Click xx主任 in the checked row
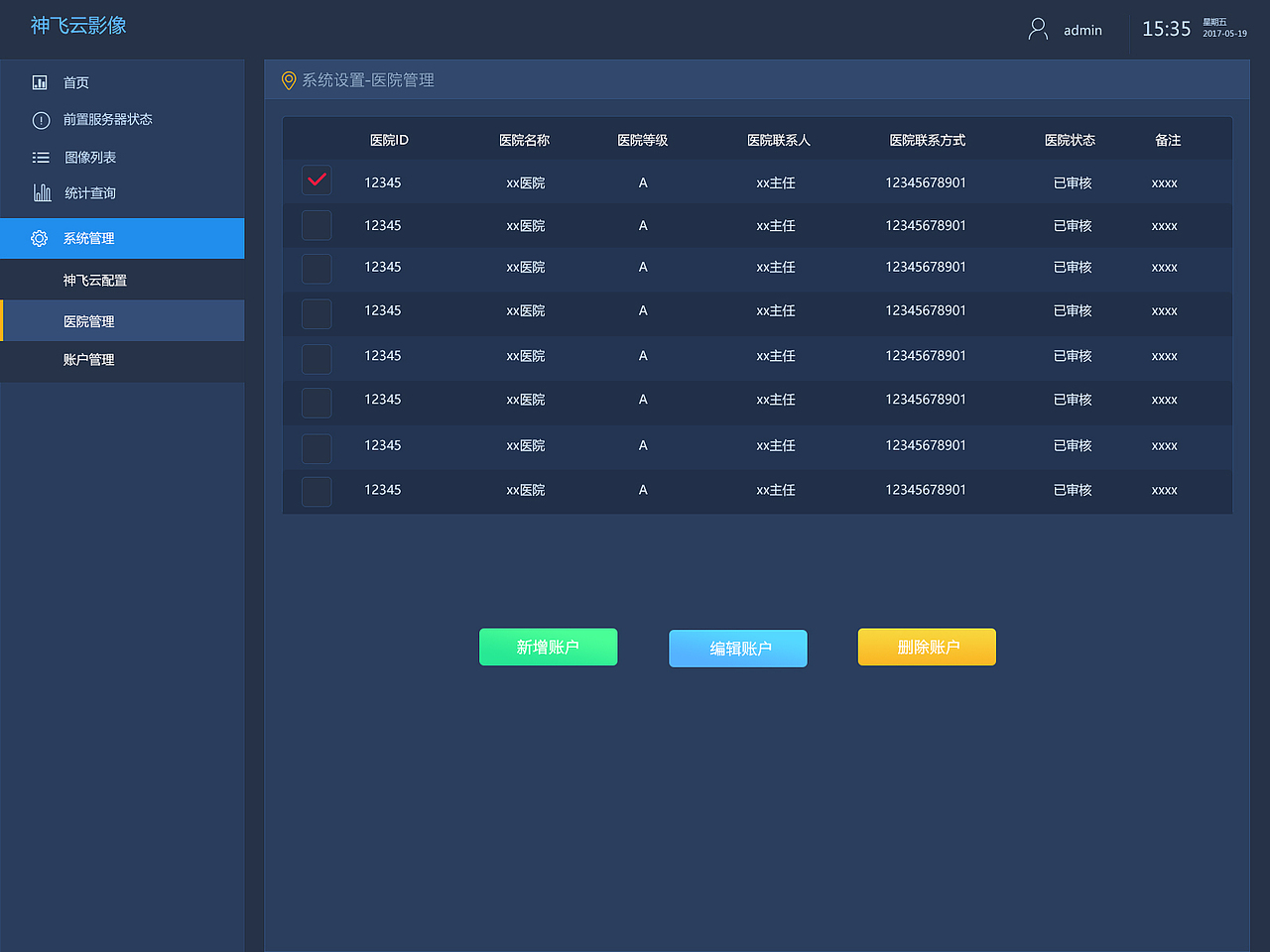Viewport: 1270px width, 952px height. (x=776, y=182)
